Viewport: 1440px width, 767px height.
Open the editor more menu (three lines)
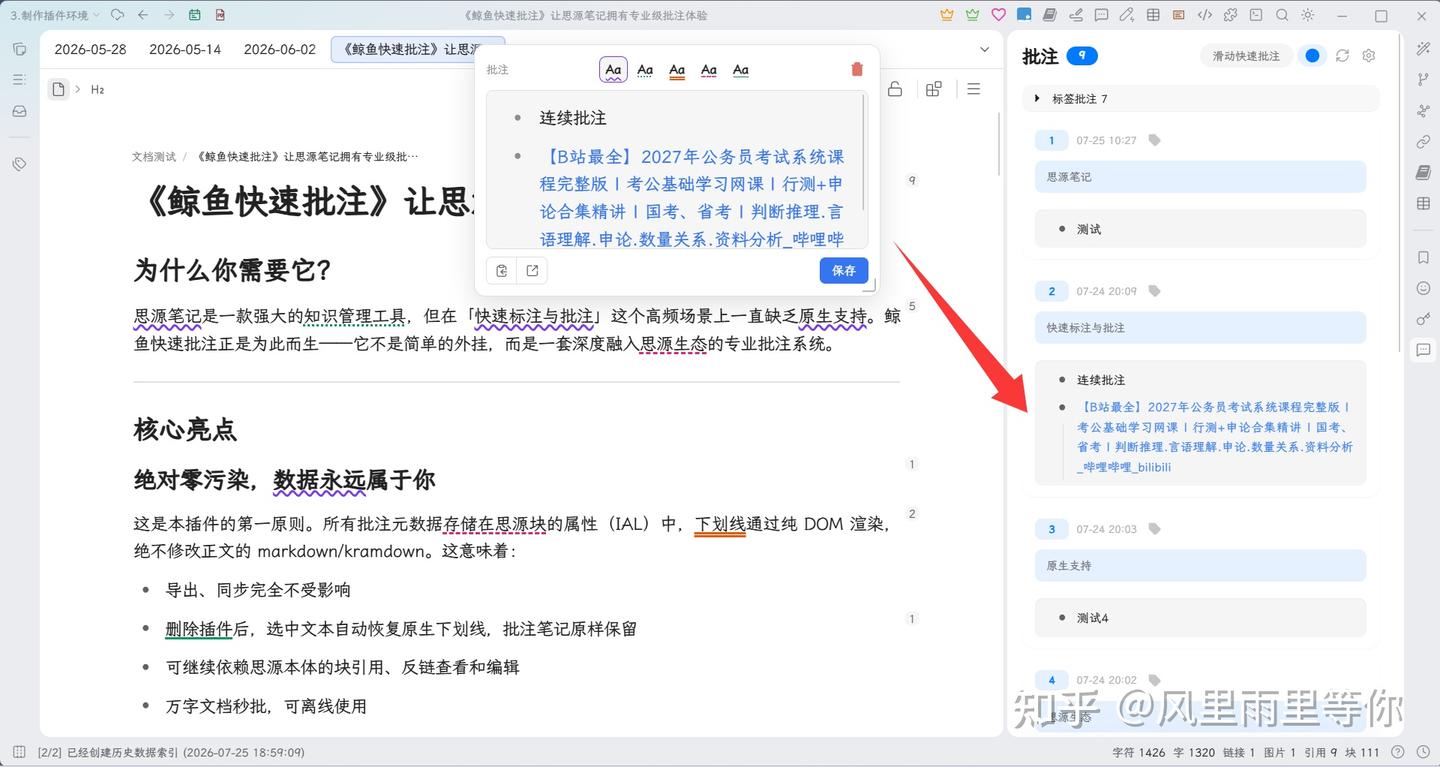973,89
